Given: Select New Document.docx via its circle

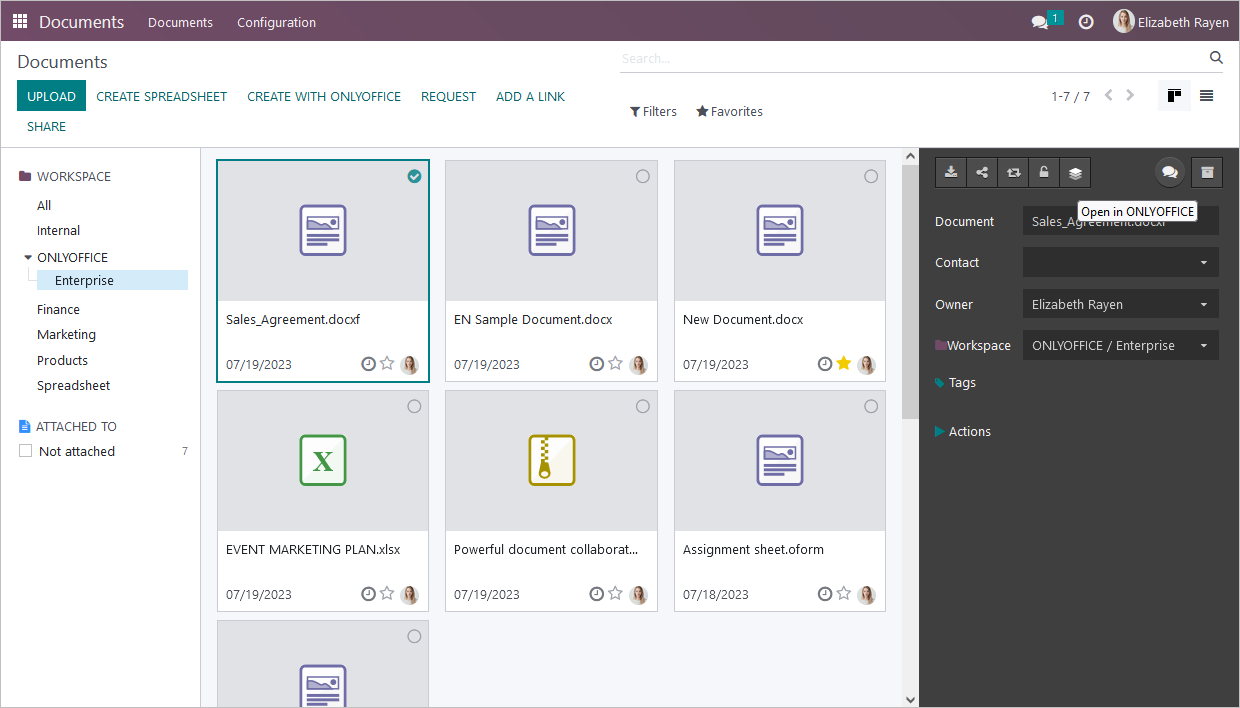Looking at the screenshot, I should coord(871,176).
